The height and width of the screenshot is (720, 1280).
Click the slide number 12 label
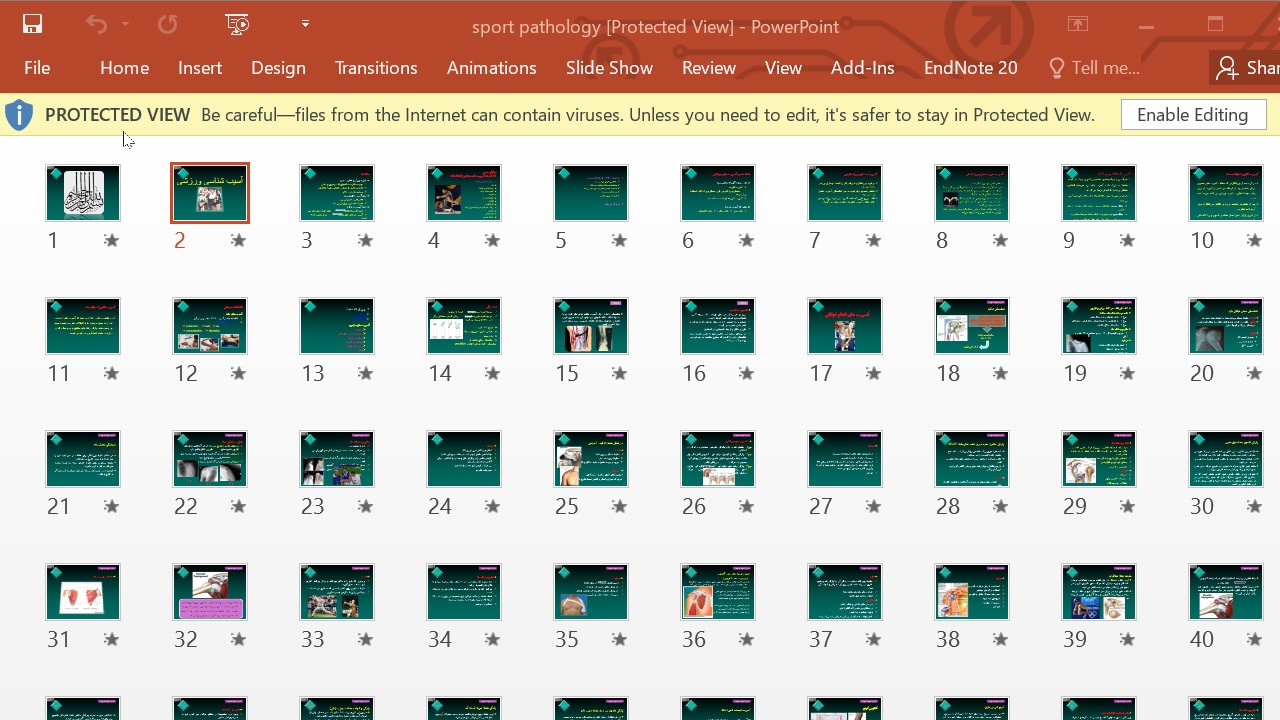pos(186,373)
